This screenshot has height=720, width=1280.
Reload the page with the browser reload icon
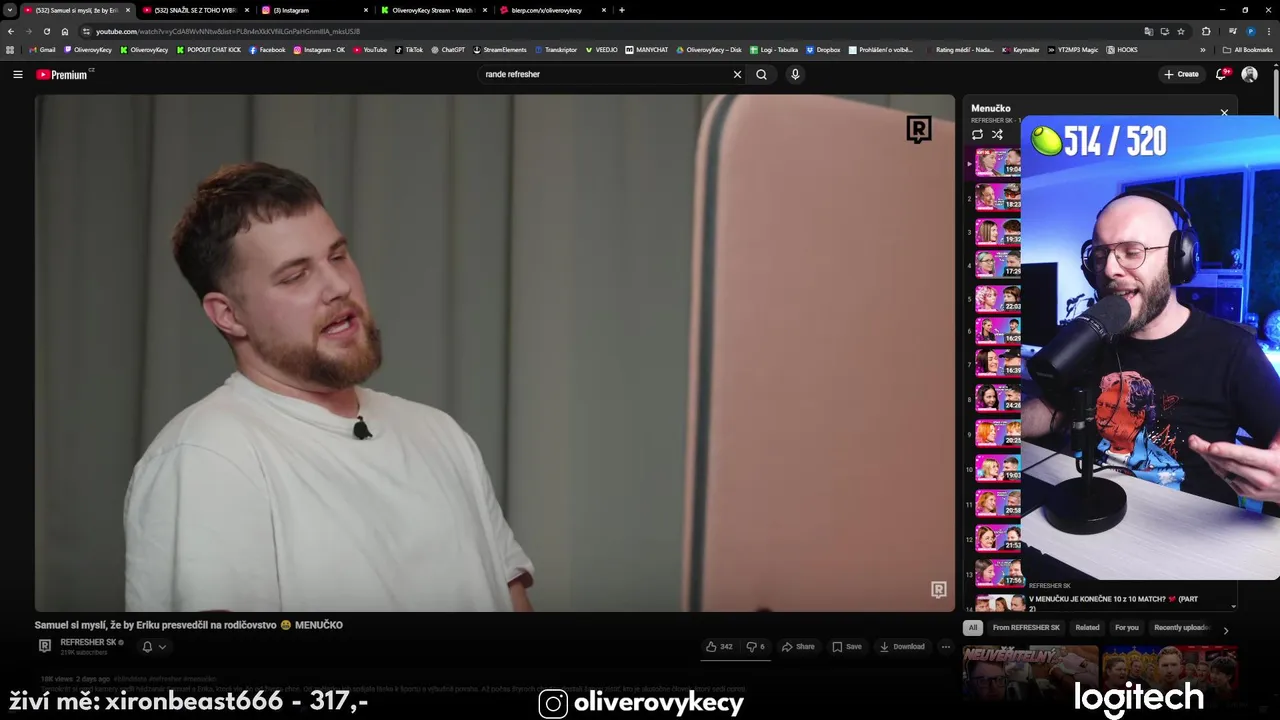click(x=46, y=31)
